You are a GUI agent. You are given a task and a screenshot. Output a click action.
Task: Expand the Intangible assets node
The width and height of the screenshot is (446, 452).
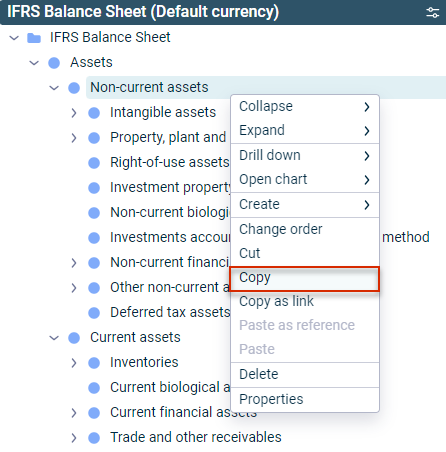point(74,113)
